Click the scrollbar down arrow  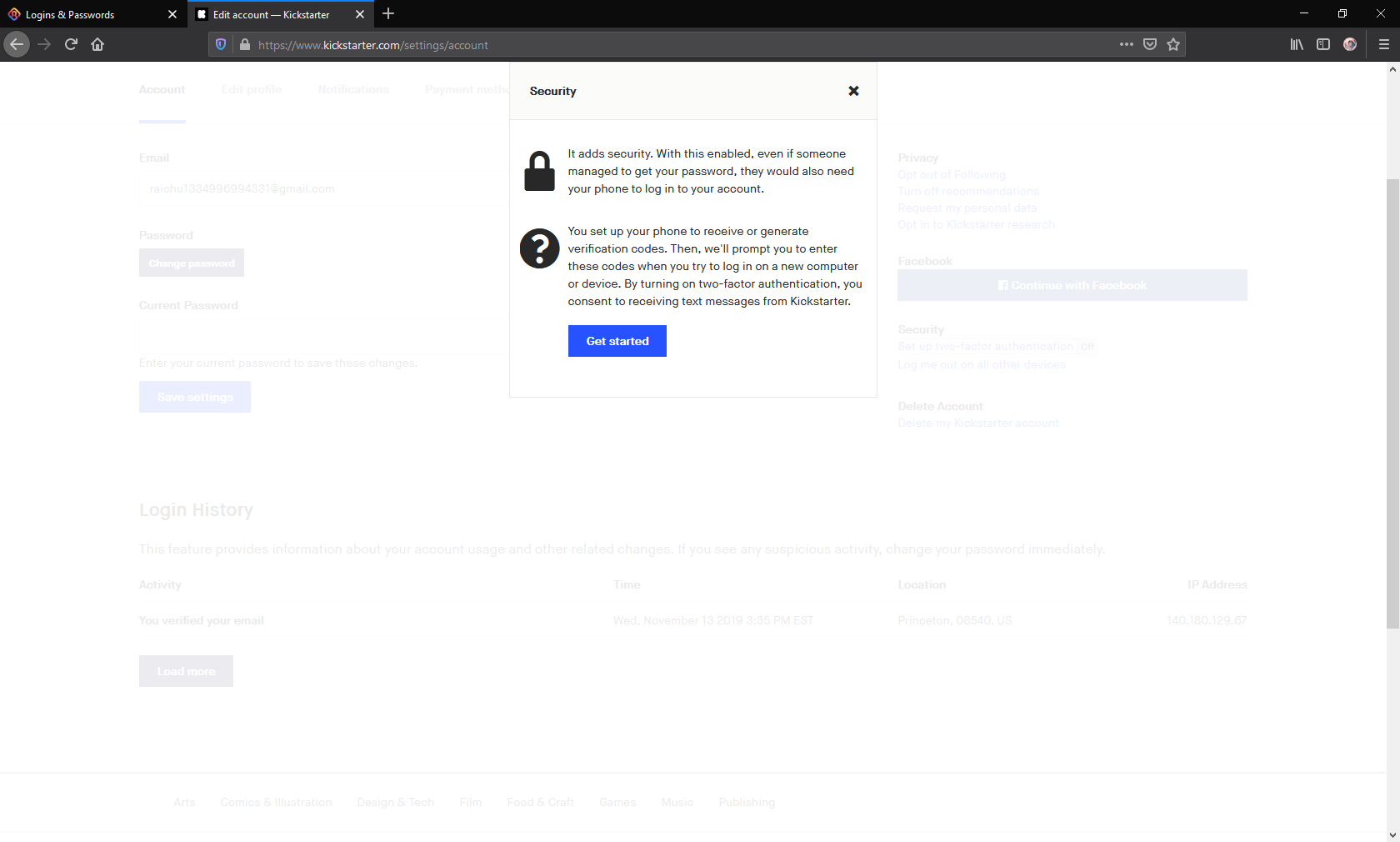pos(1392,834)
